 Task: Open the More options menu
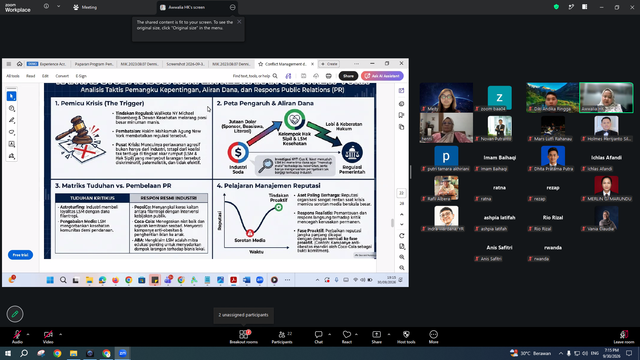coord(433,336)
